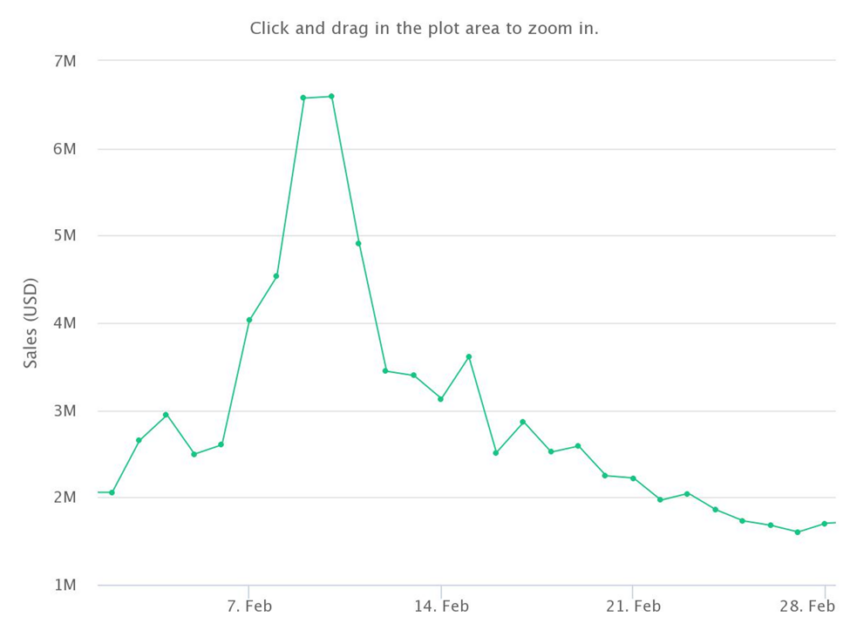Click the '28. Feb' x-axis label
Viewport: 850px width, 637px height.
pyautogui.click(x=808, y=606)
